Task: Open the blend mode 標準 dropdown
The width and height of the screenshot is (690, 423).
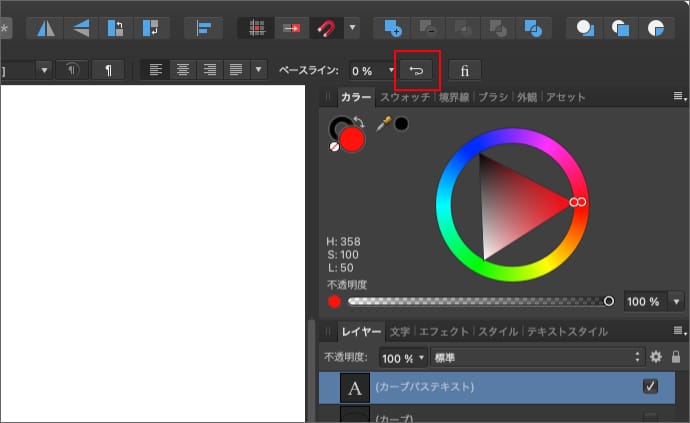Action: coord(538,357)
